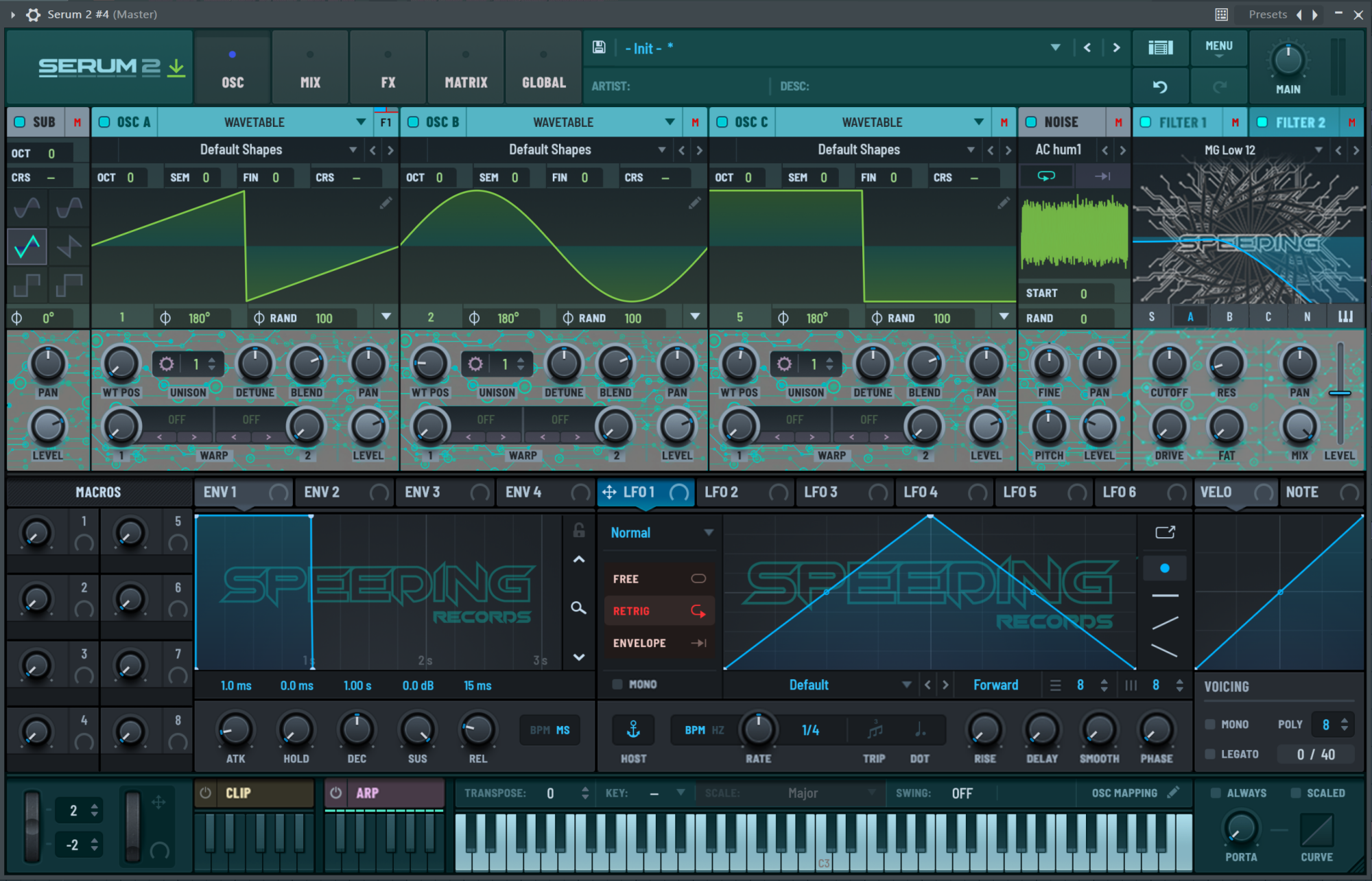Click the pencil edit icon in OSC A
The height and width of the screenshot is (881, 1372).
coord(386,202)
